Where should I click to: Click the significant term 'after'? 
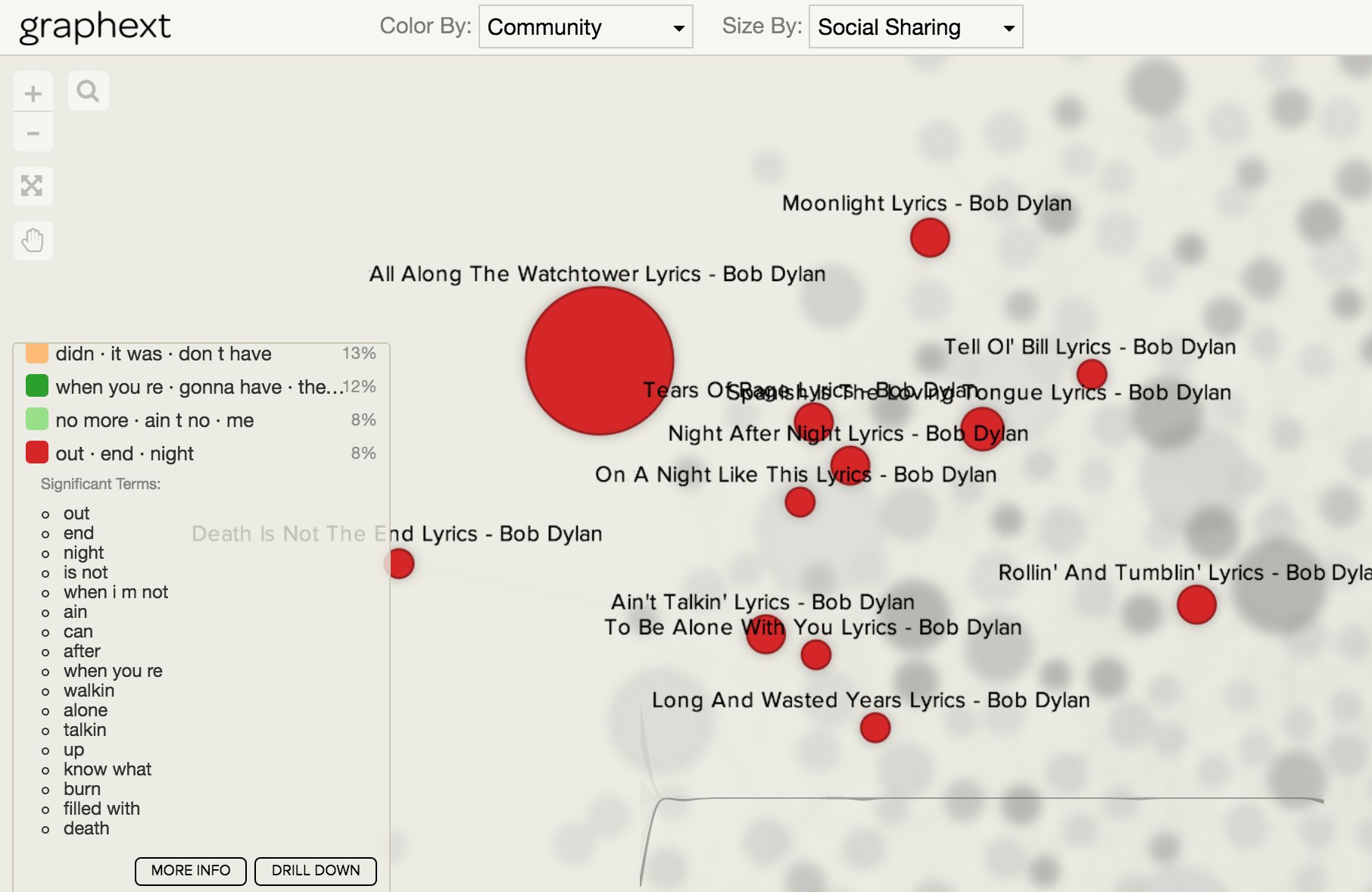pos(82,651)
